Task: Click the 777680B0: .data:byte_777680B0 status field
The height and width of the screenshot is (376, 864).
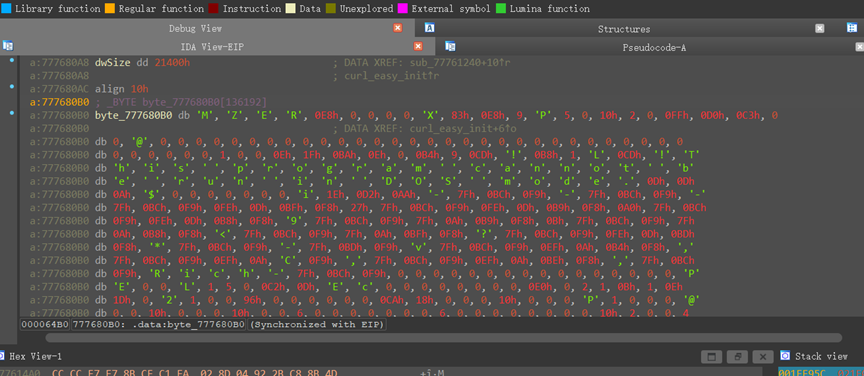Action: [159, 324]
